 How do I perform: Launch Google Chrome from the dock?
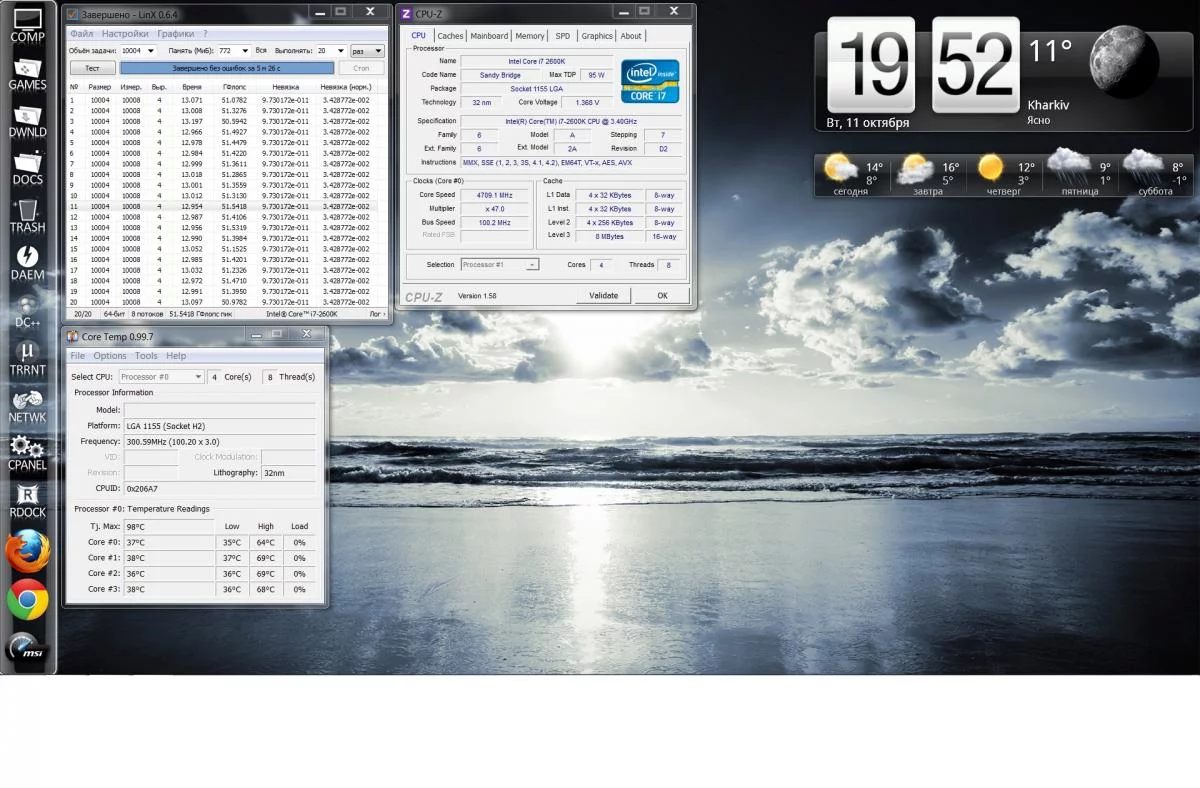click(x=27, y=599)
